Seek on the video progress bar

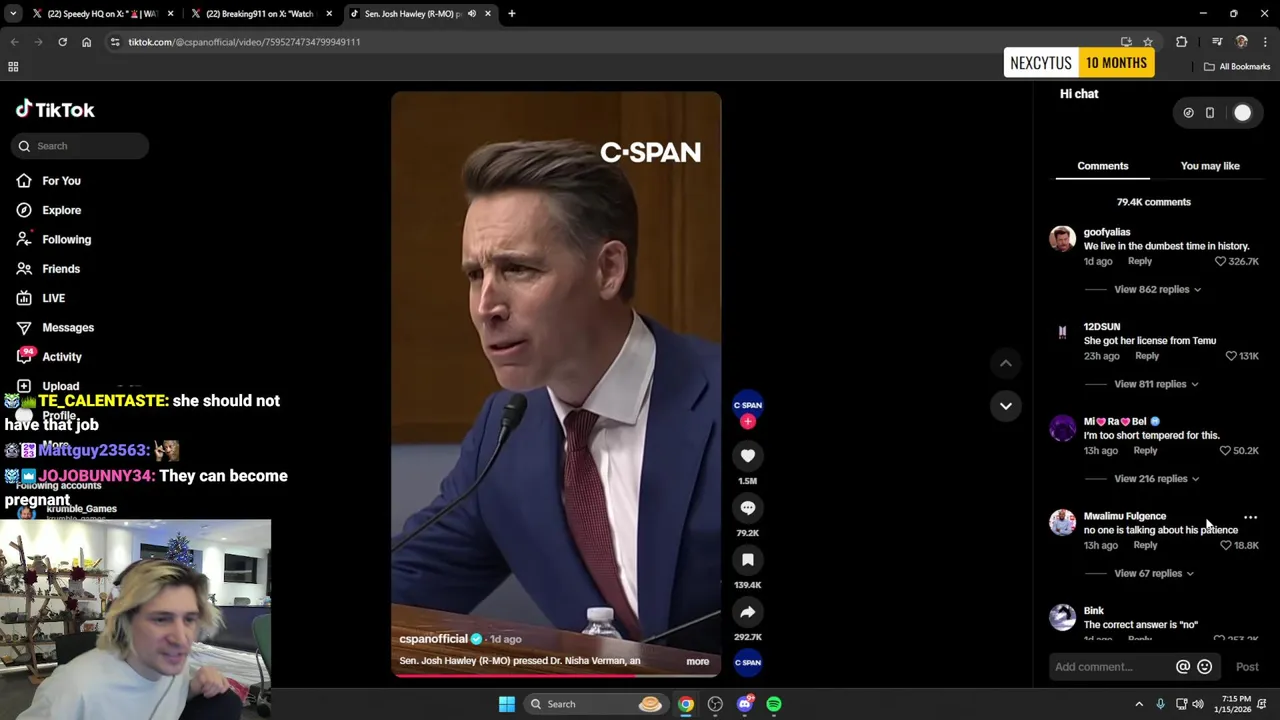click(x=556, y=675)
